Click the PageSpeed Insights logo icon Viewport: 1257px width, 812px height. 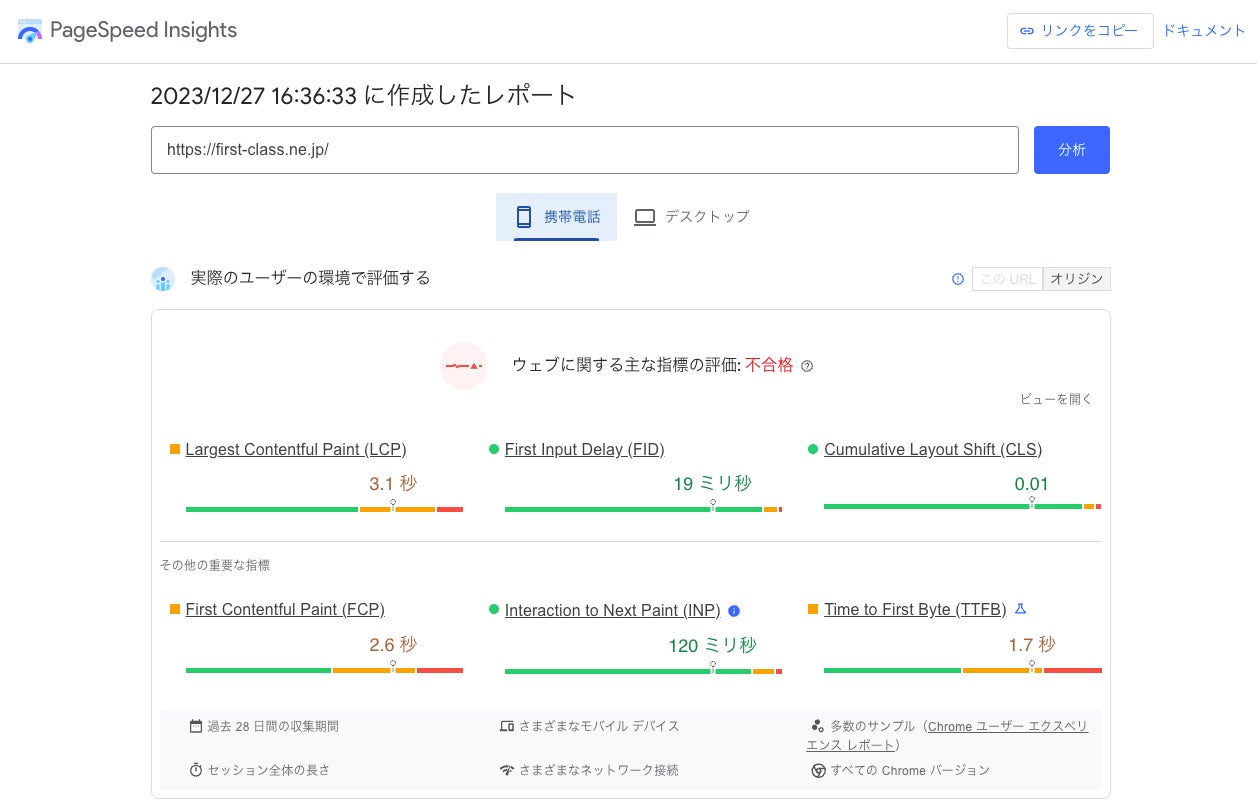pyautogui.click(x=30, y=31)
